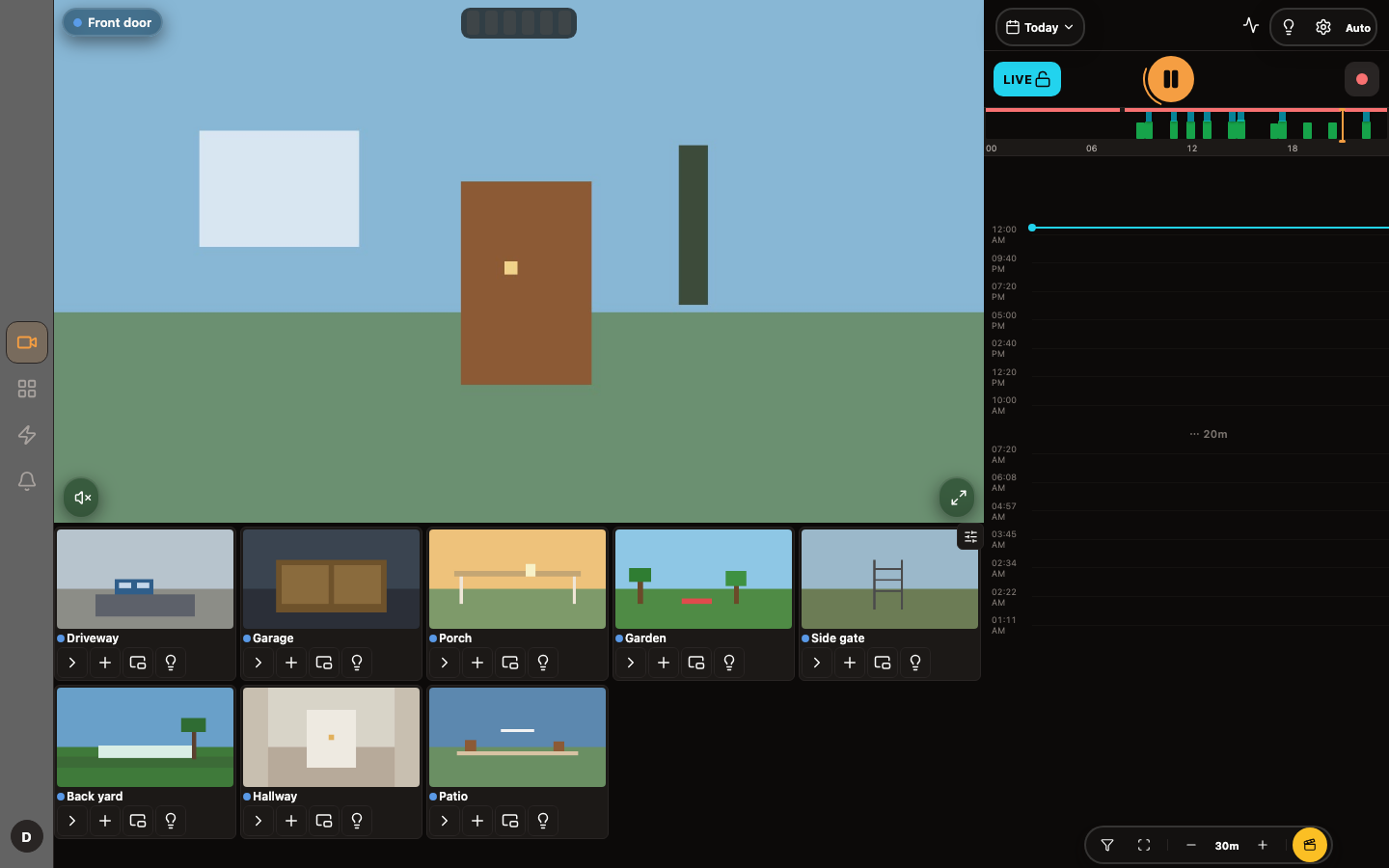1389x868 pixels.
Task: Open the grid layout view in the sidebar
Action: 27,389
